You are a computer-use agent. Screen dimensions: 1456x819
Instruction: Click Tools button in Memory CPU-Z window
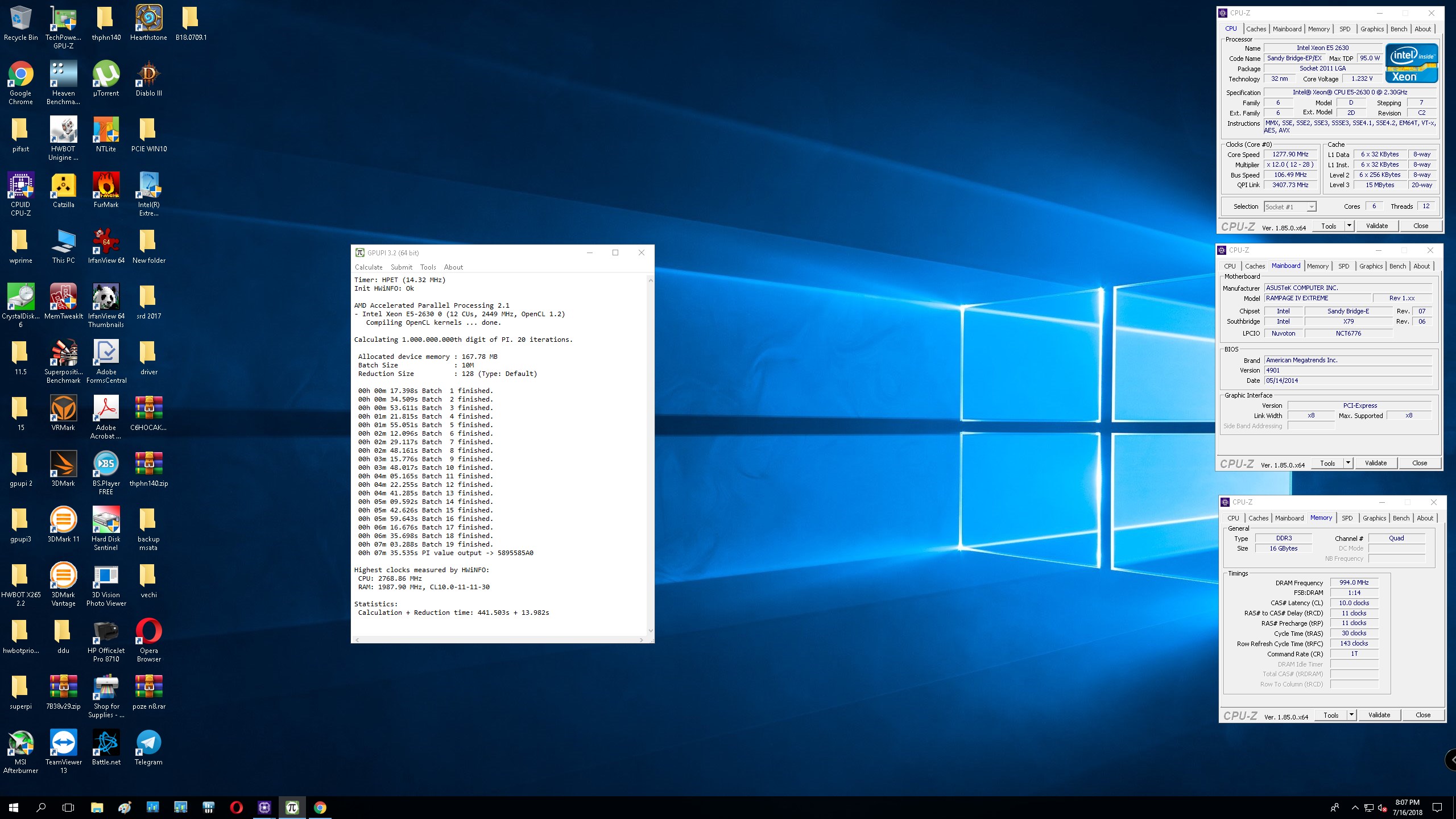tap(1331, 715)
